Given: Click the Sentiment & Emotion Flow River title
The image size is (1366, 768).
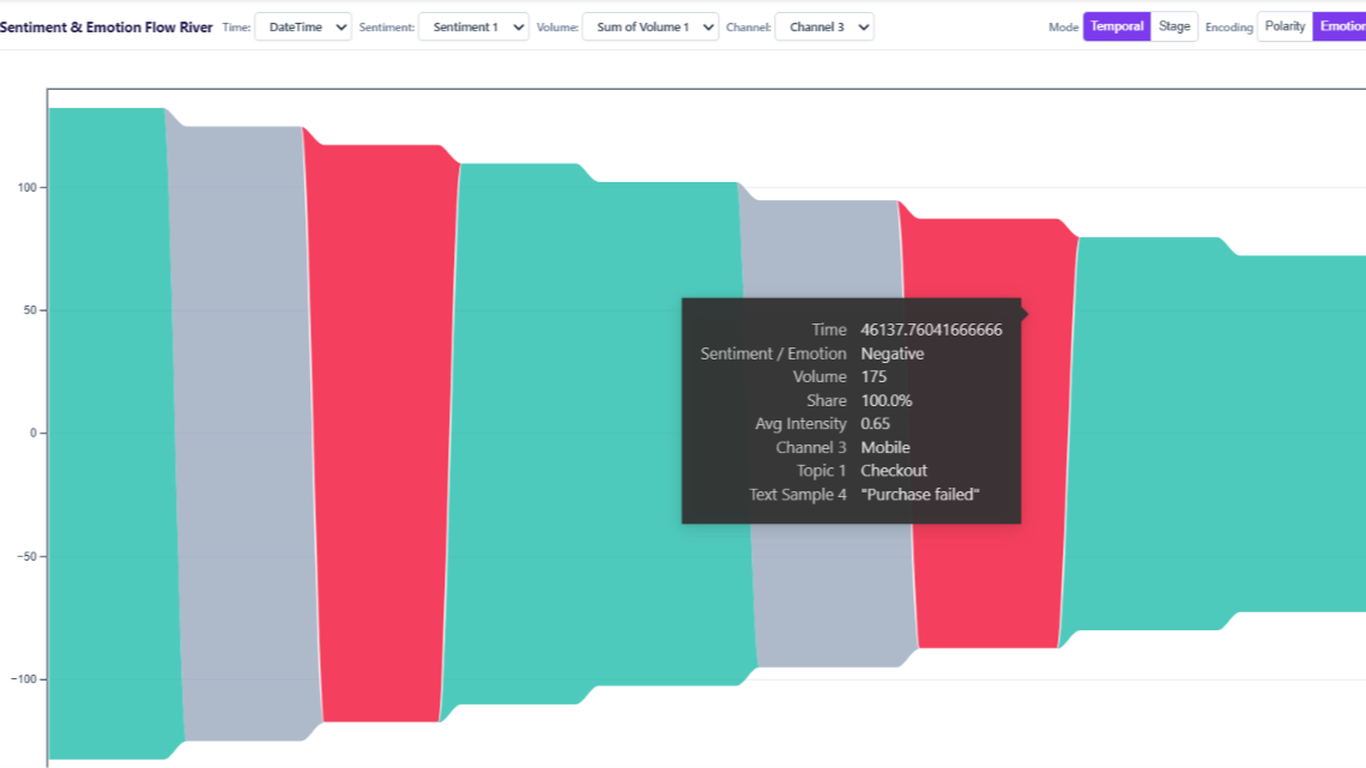Looking at the screenshot, I should pos(106,27).
